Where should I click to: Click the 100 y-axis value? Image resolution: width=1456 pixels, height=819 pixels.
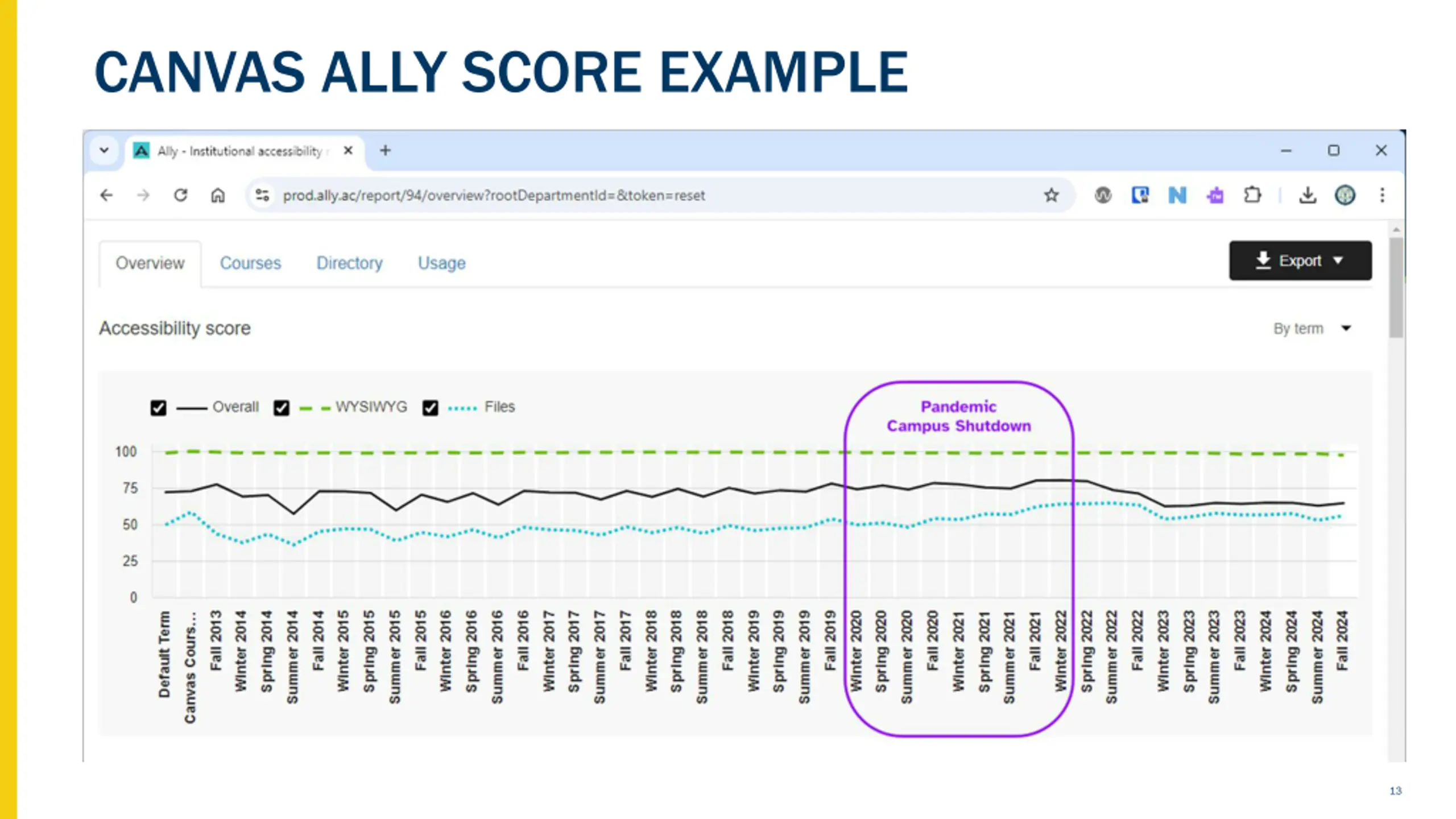126,452
